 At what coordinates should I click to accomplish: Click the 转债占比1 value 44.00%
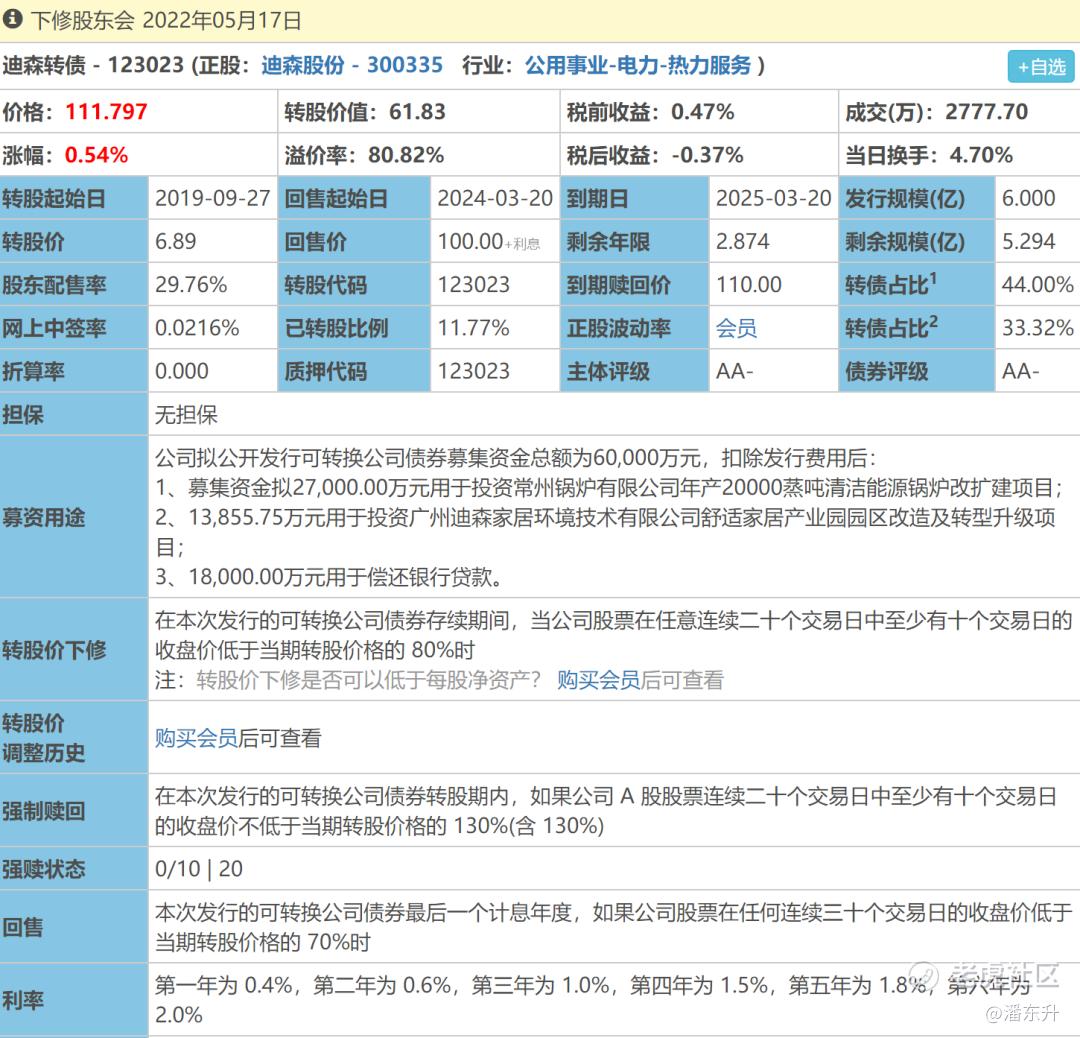[x=1037, y=284]
